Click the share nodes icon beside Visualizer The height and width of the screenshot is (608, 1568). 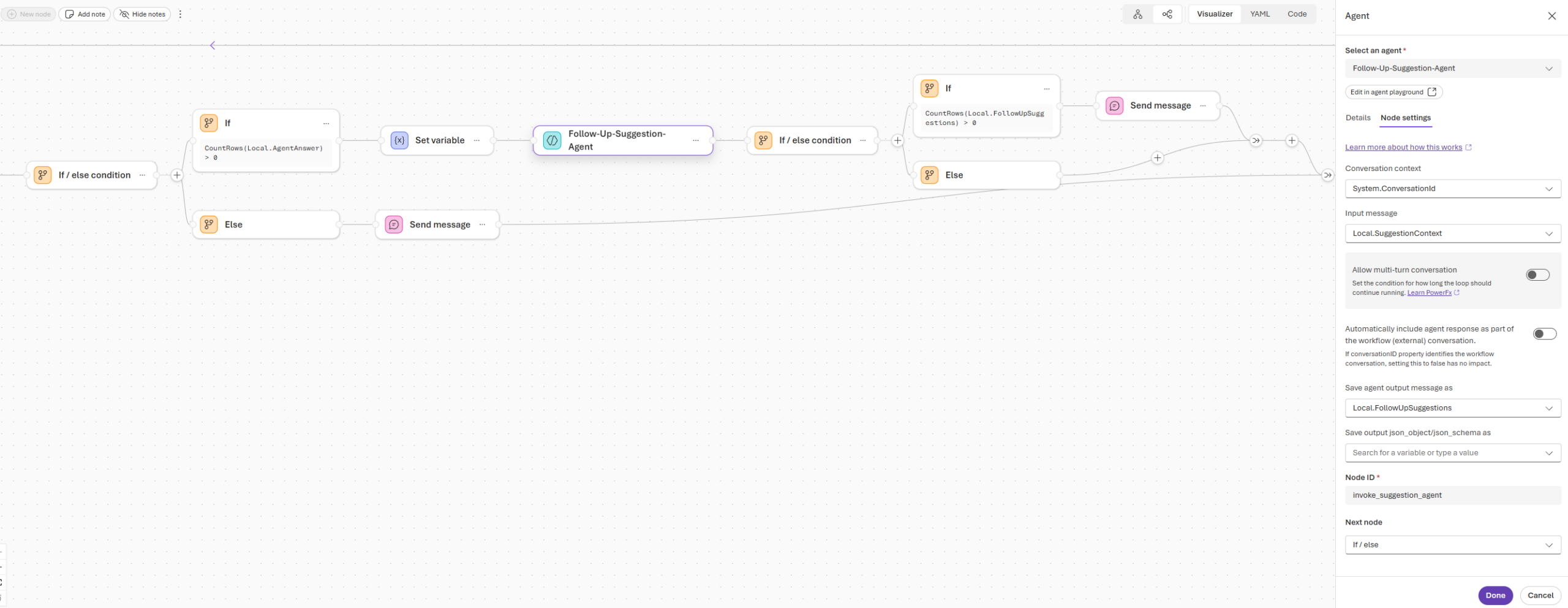click(1167, 14)
